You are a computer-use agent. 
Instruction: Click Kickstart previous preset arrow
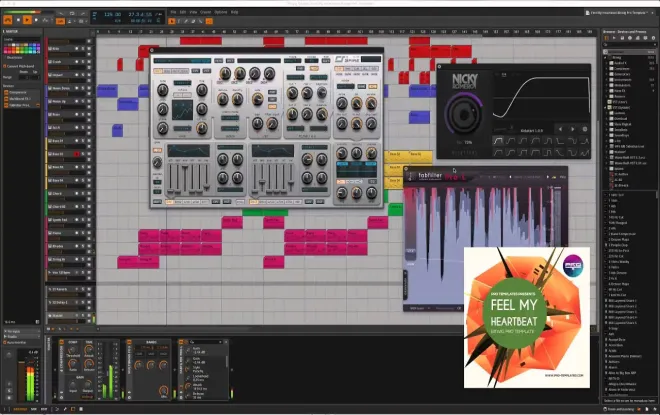(560, 130)
